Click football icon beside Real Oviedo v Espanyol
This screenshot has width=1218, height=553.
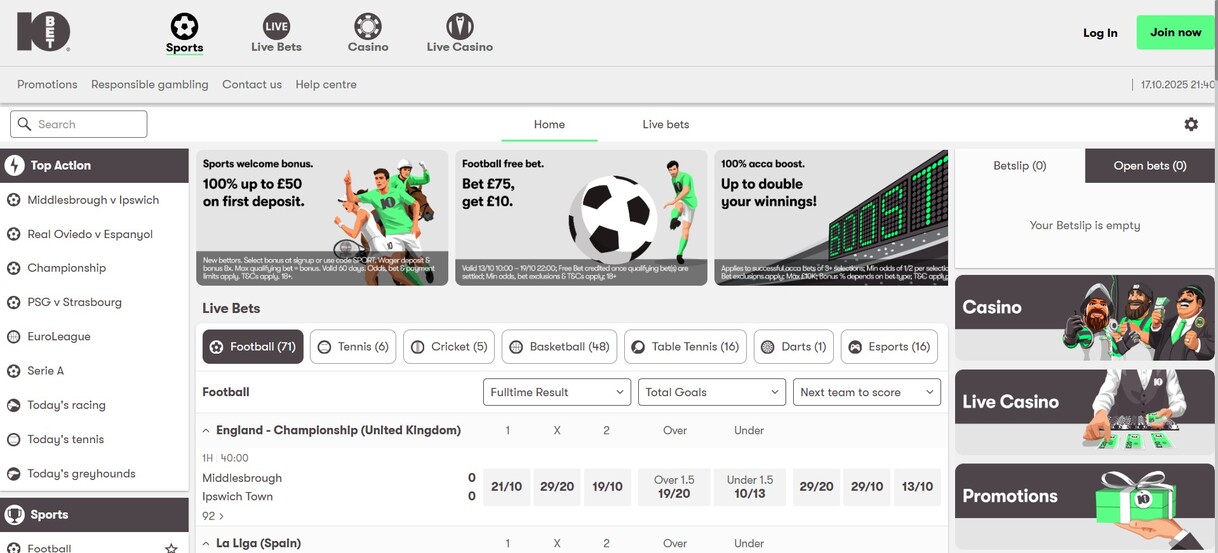tap(14, 234)
